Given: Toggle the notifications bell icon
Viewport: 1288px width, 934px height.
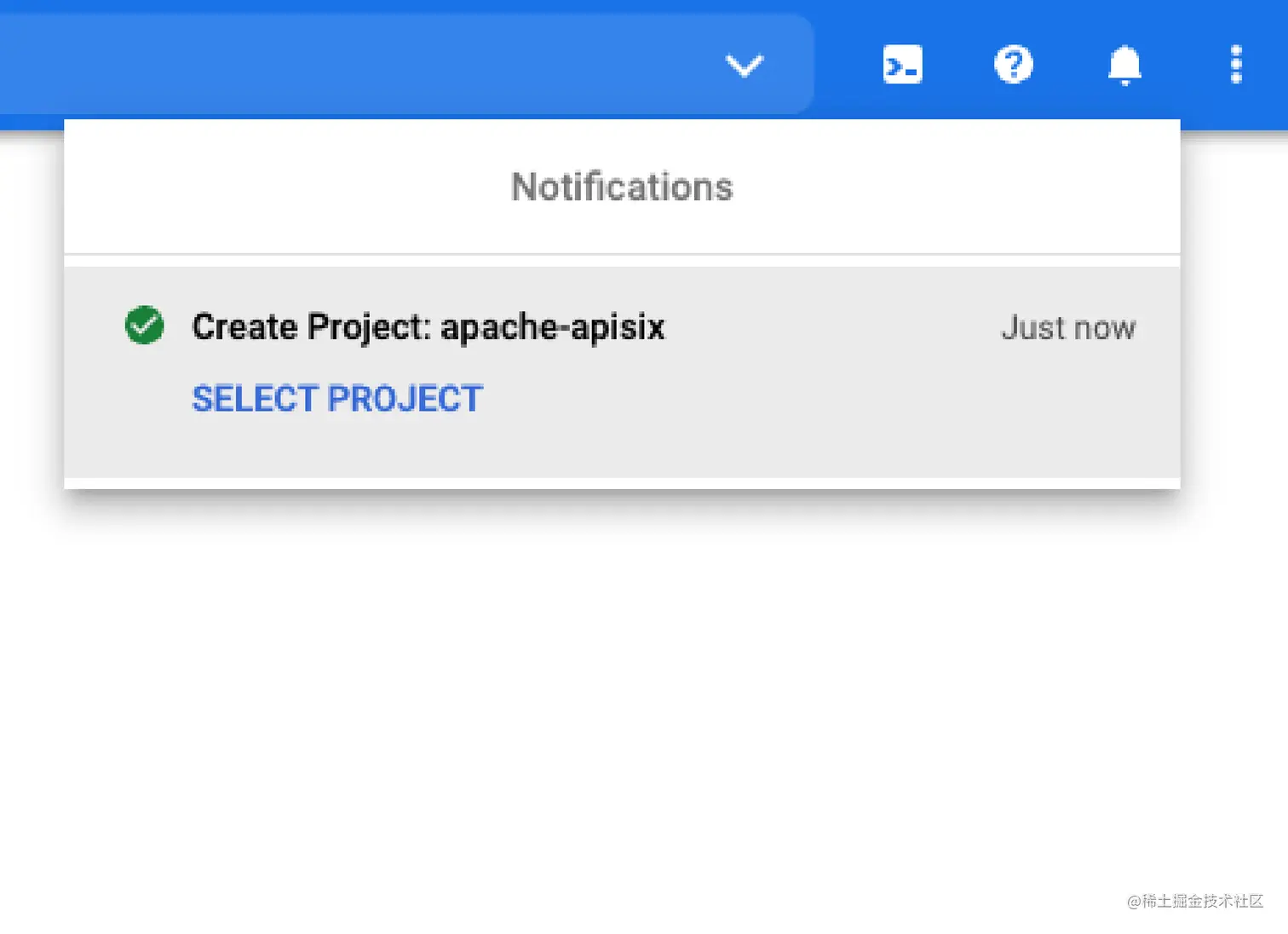Looking at the screenshot, I should point(1124,65).
